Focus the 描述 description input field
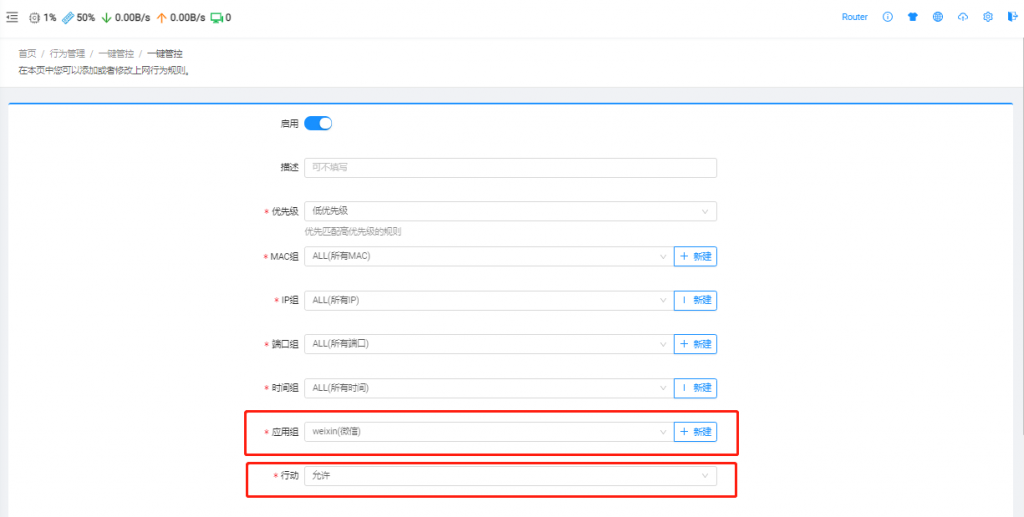The width and height of the screenshot is (1024, 517). [x=511, y=168]
